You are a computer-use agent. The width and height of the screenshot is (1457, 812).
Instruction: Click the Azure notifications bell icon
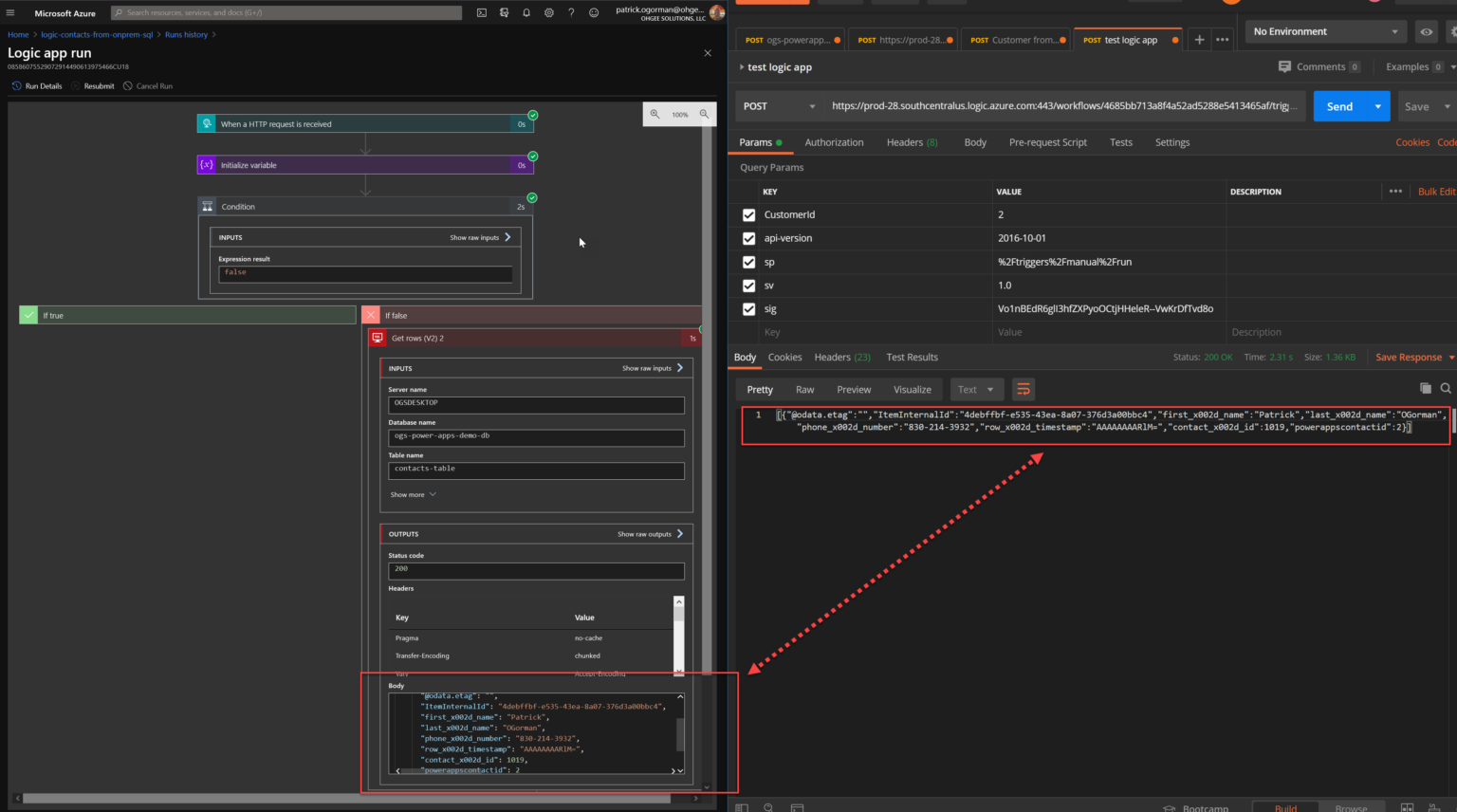click(x=526, y=13)
